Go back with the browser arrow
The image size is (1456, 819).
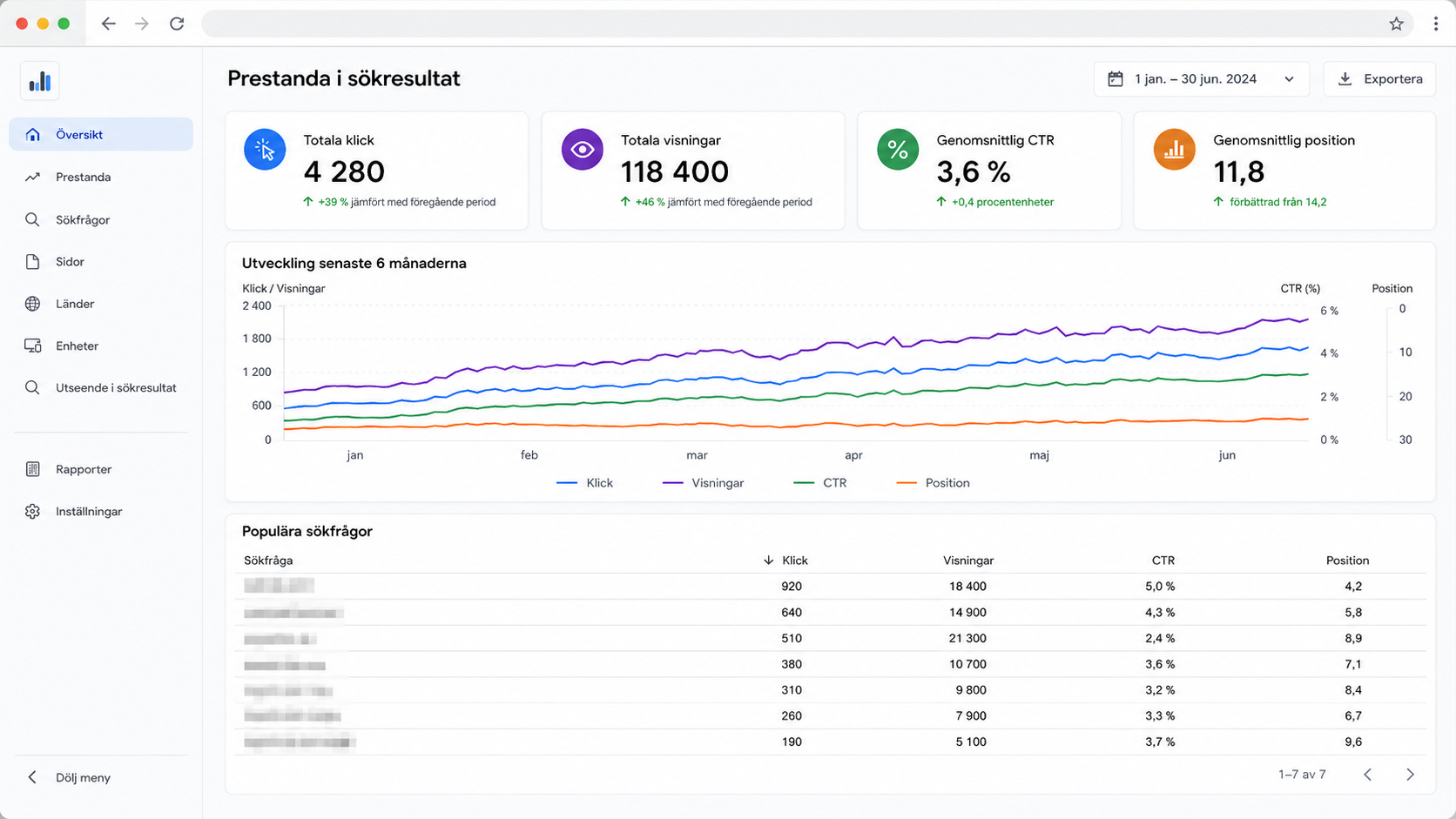point(108,23)
